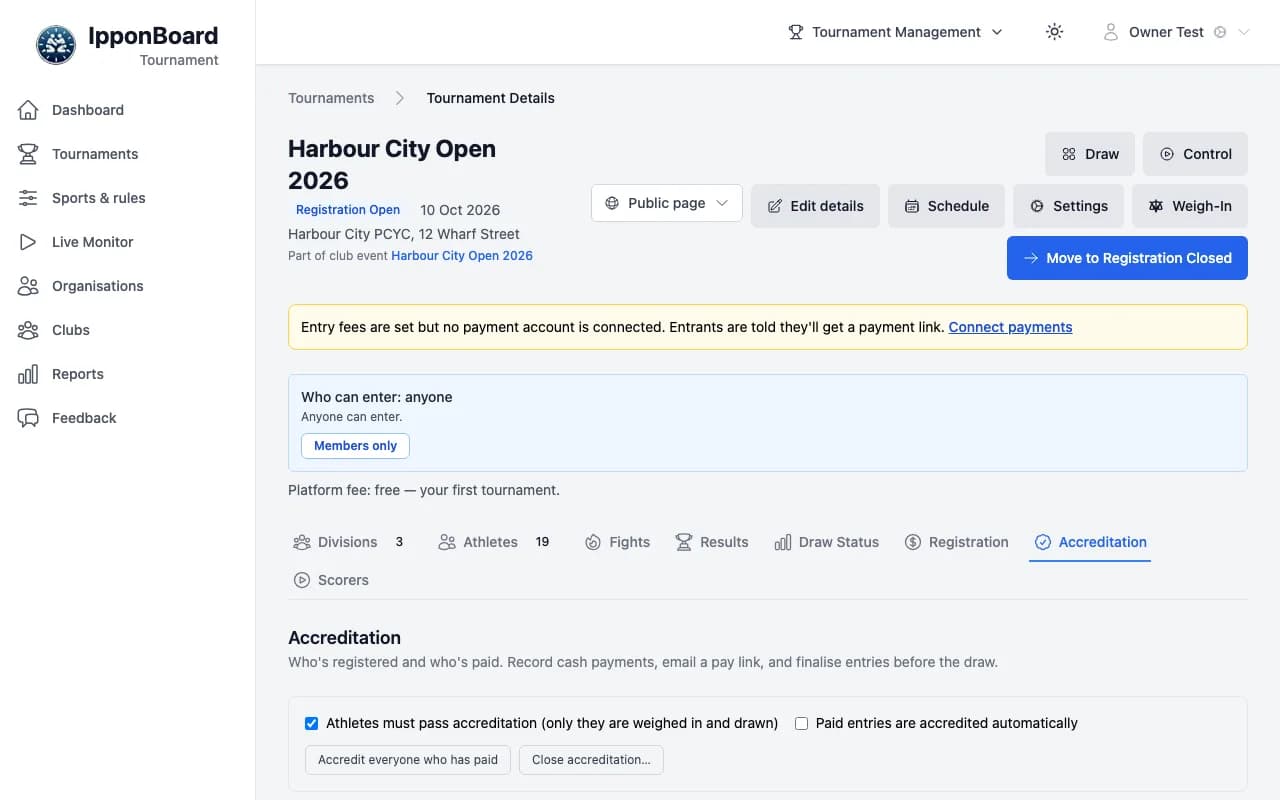Expand the Owner Test user menu
The image size is (1280, 800).
1176,32
